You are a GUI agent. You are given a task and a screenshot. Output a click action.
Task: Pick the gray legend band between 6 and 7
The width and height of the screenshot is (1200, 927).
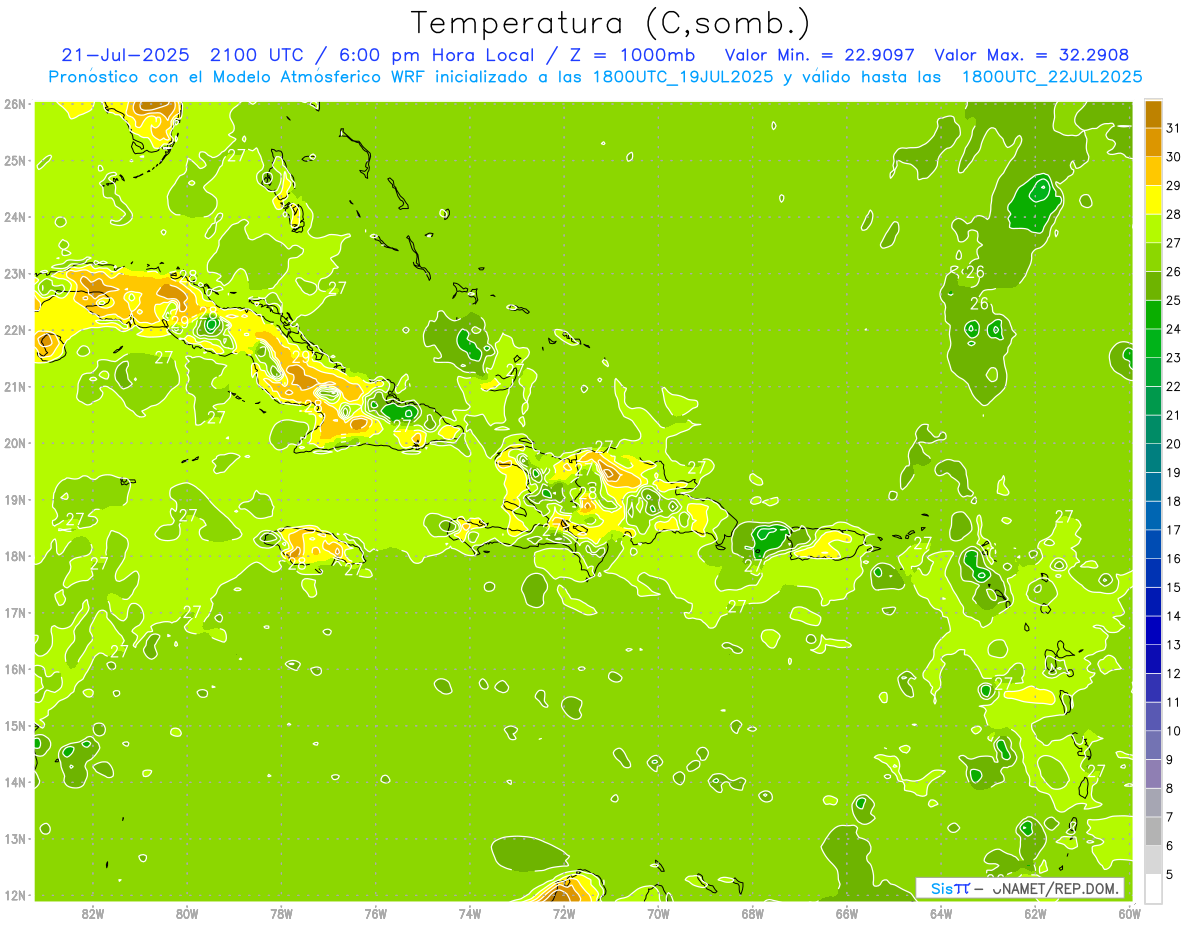tap(1153, 831)
